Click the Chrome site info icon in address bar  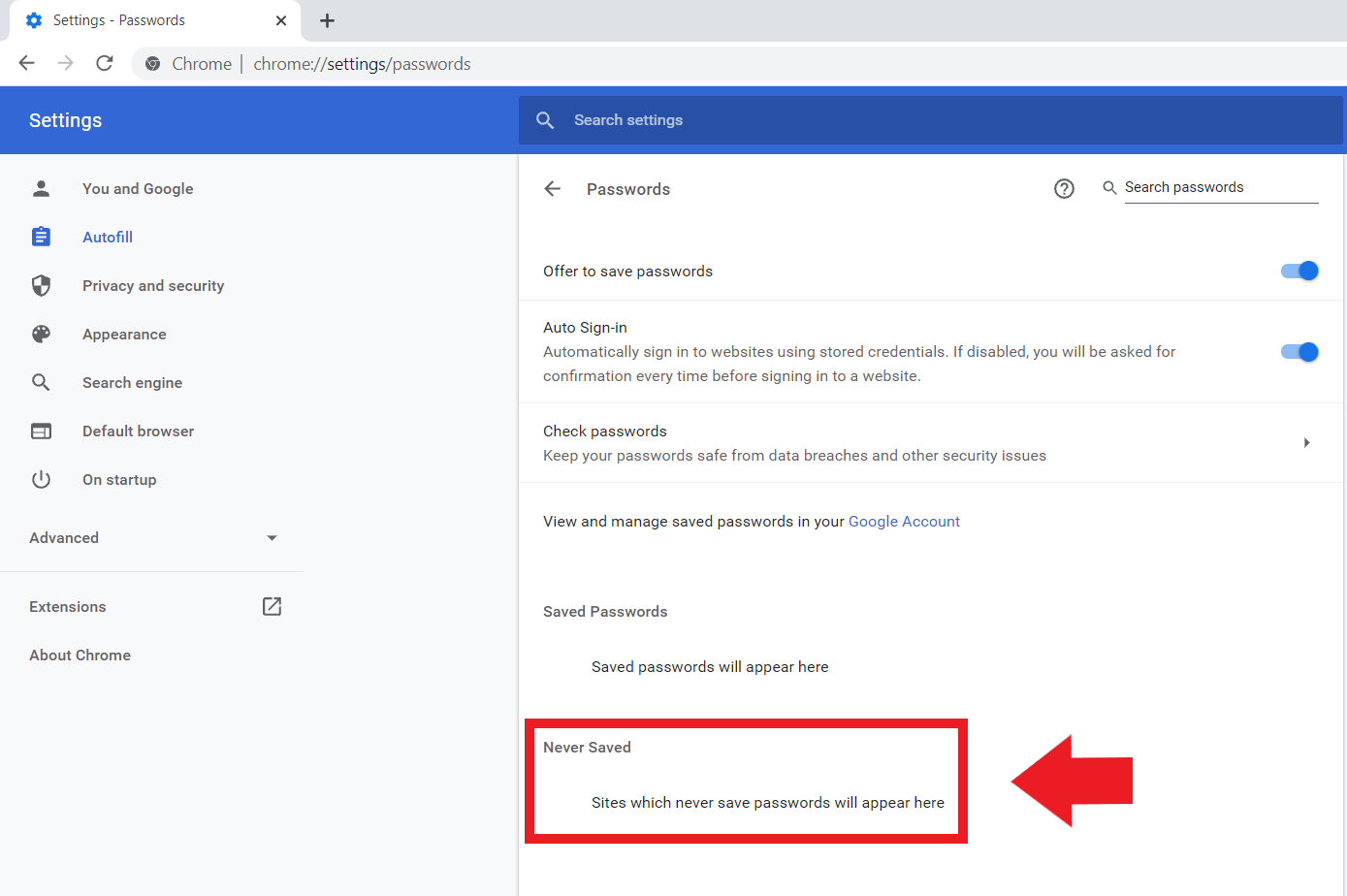tap(152, 64)
